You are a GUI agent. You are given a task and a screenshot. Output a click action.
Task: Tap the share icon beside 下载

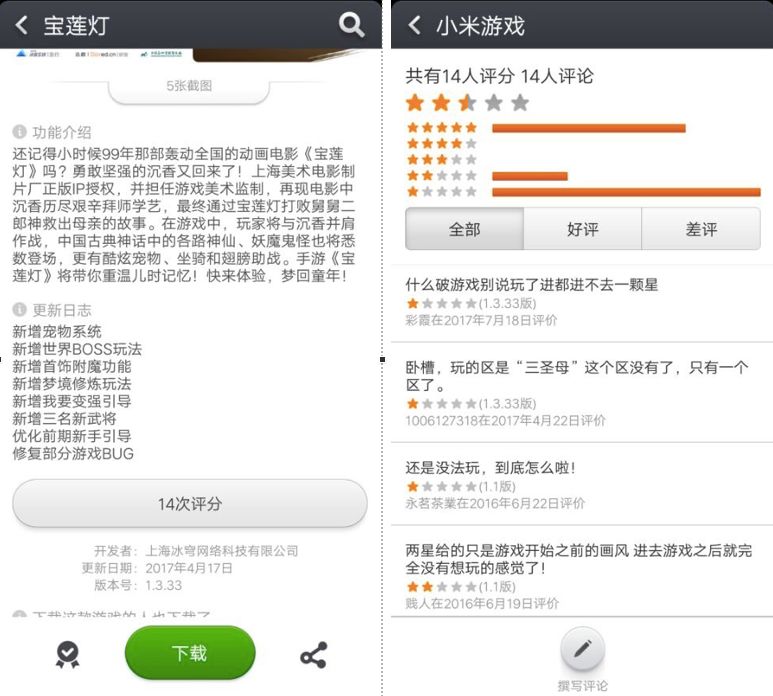[314, 655]
